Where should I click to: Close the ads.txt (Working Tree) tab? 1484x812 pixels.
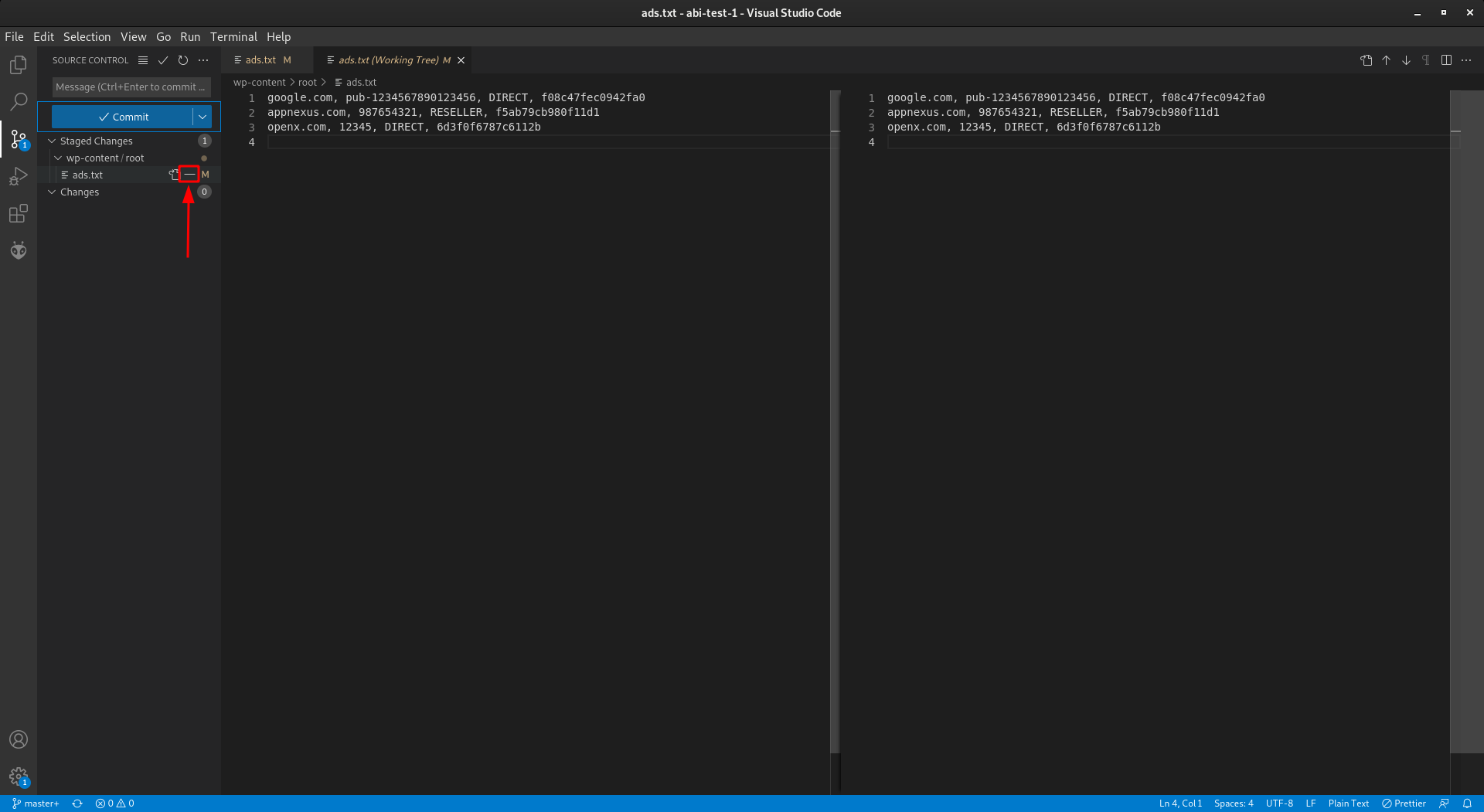(461, 60)
